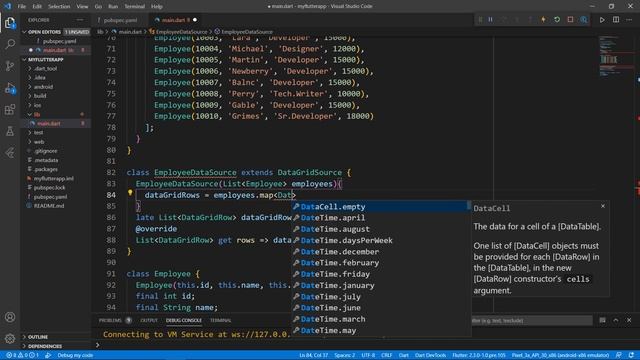Select DataCell.empty suggestion
This screenshot has width=640, height=360.
point(381,207)
